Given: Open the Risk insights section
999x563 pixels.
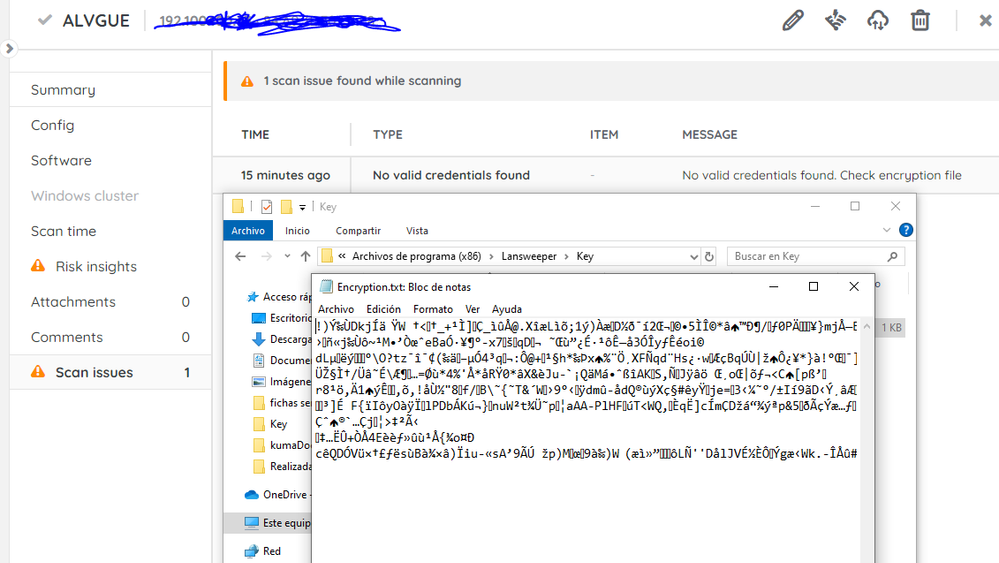Looking at the screenshot, I should pyautogui.click(x=96, y=266).
